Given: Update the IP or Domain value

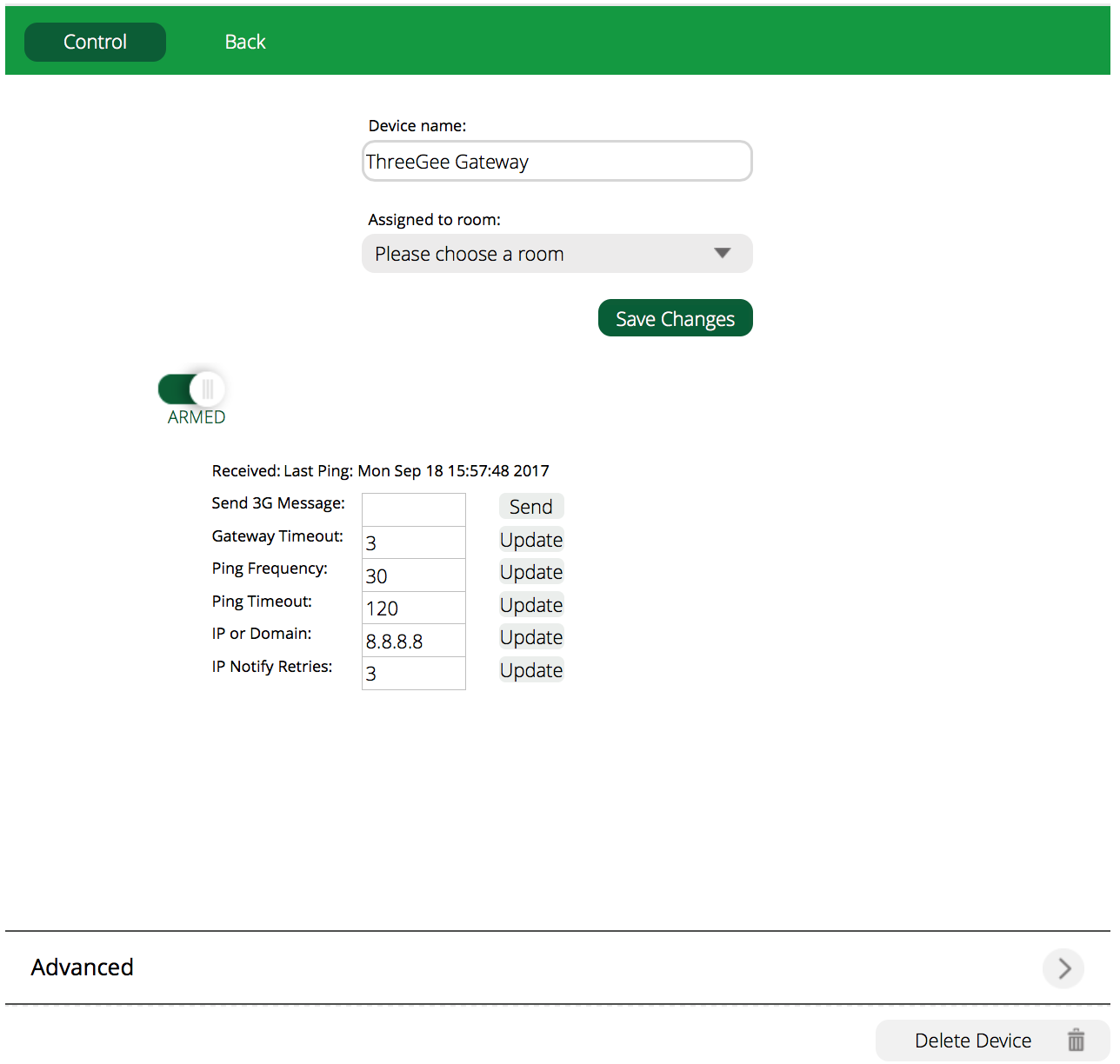Looking at the screenshot, I should (x=531, y=637).
